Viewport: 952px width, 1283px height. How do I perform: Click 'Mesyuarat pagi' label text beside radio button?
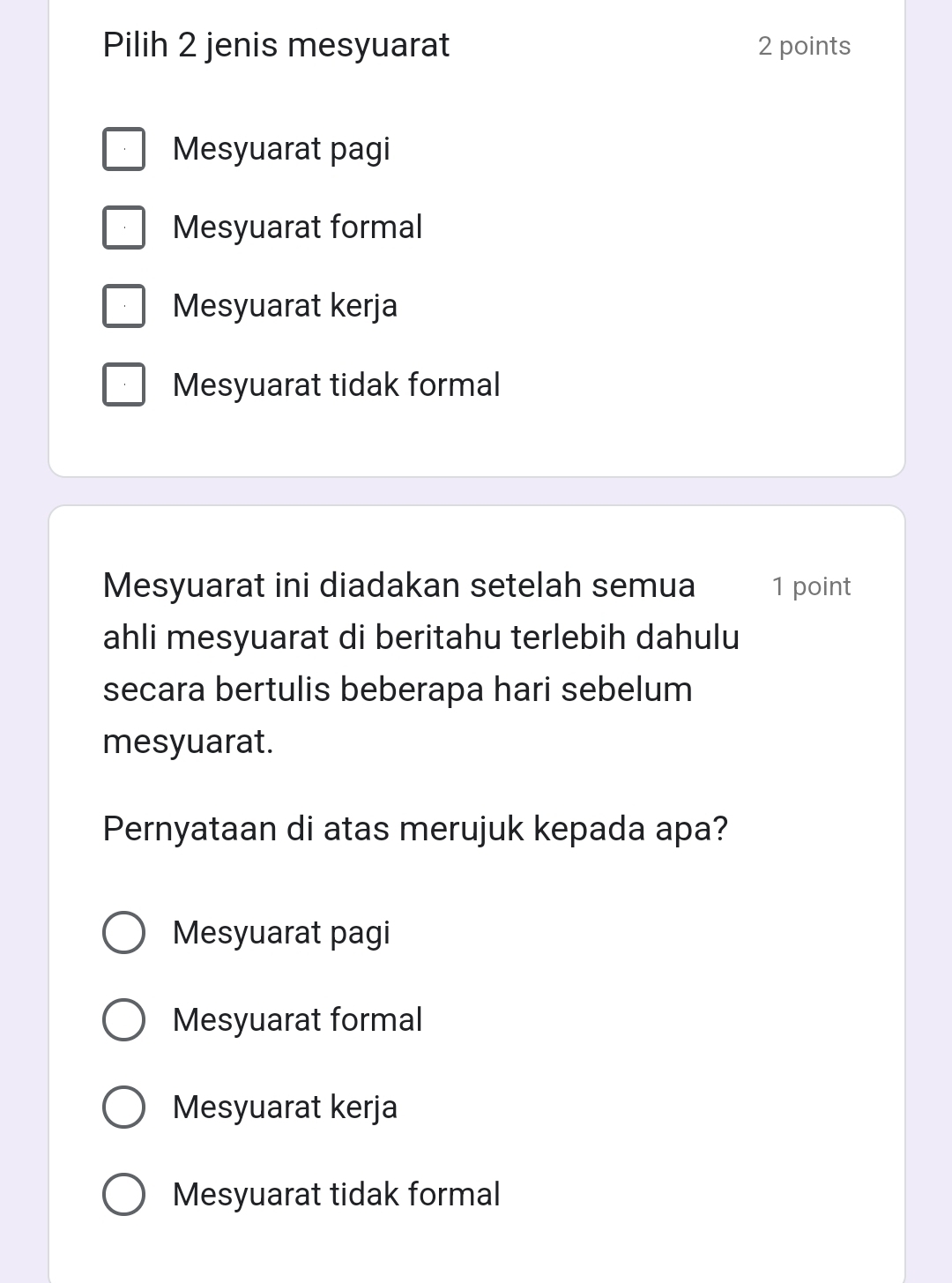tap(281, 933)
